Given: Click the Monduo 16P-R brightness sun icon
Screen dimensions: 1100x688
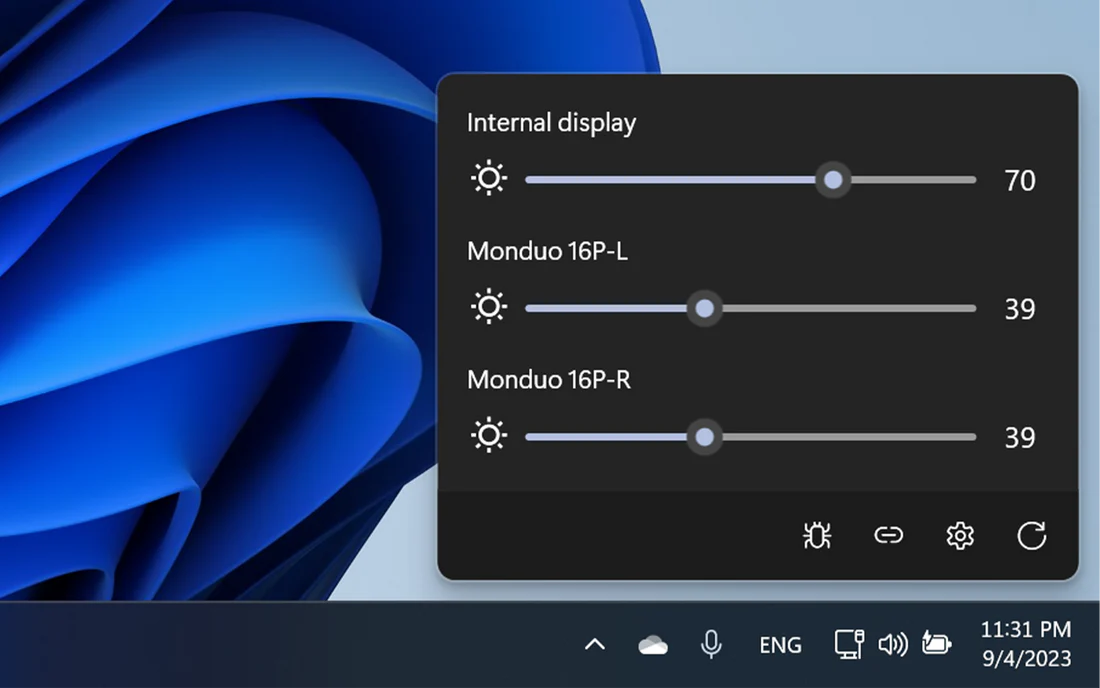Looking at the screenshot, I should [489, 435].
